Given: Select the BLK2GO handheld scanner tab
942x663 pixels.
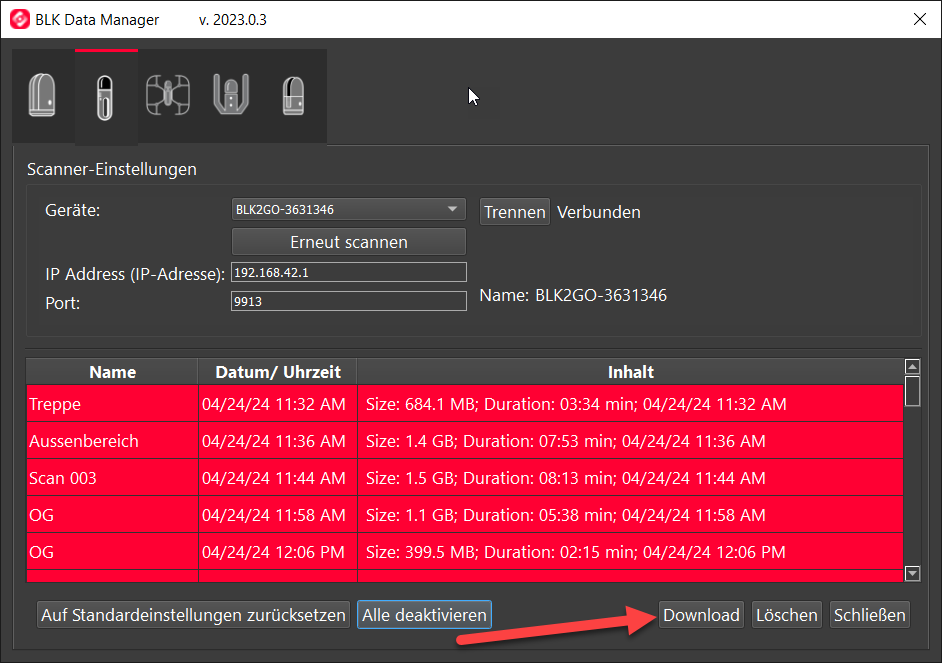Looking at the screenshot, I should pos(106,97).
